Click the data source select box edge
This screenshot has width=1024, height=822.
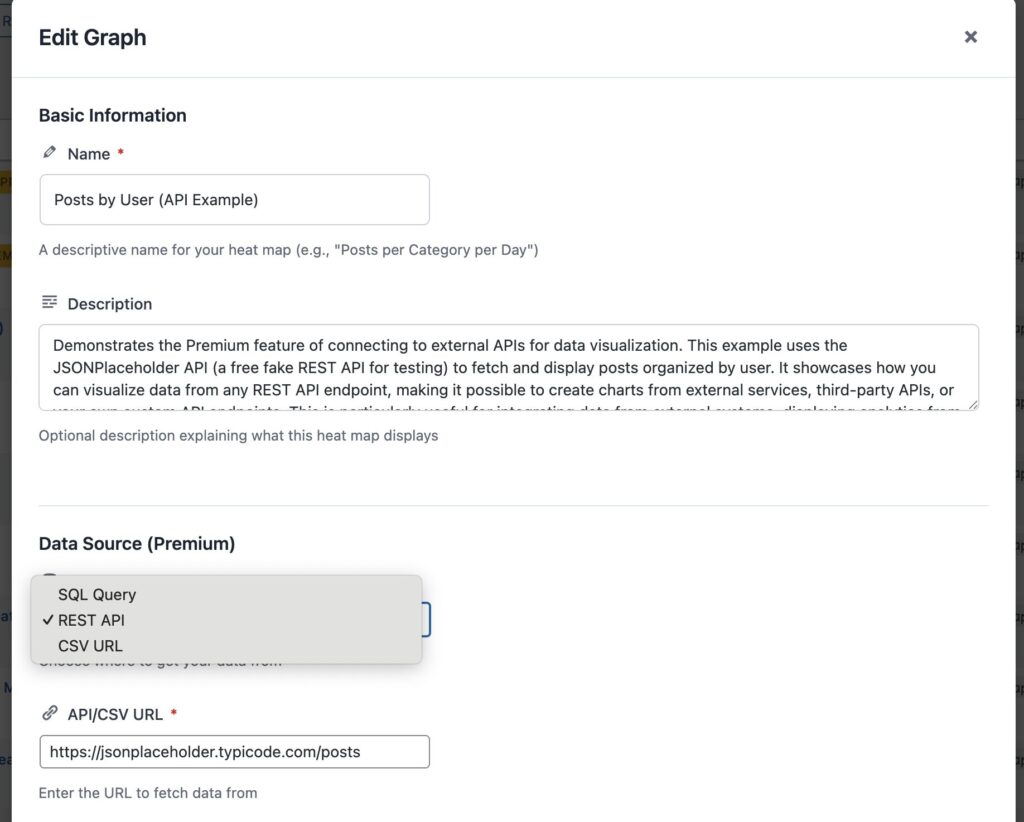[427, 620]
